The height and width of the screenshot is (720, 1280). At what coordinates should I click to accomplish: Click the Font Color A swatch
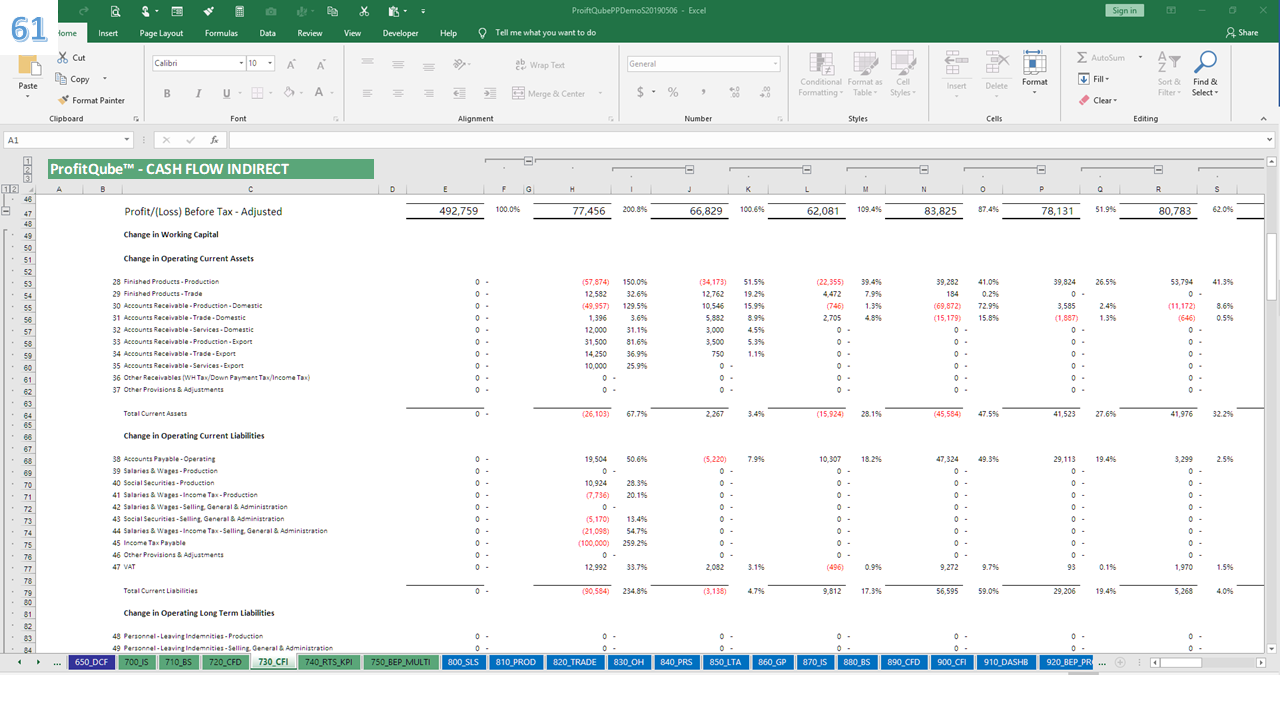(x=318, y=93)
